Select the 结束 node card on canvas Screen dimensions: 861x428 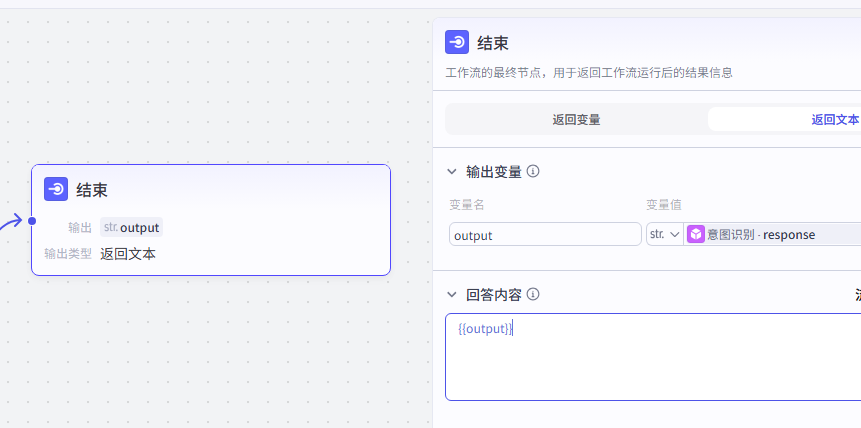[x=211, y=220]
